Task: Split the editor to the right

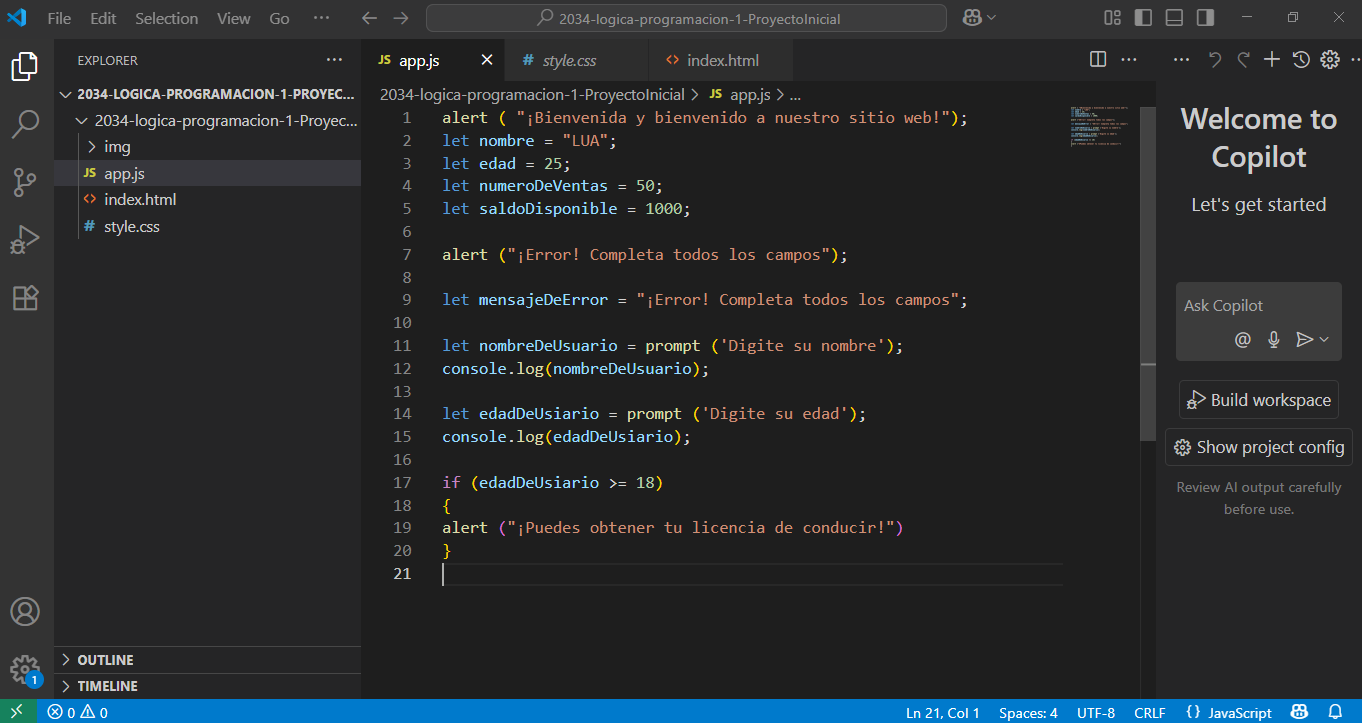Action: point(1098,60)
